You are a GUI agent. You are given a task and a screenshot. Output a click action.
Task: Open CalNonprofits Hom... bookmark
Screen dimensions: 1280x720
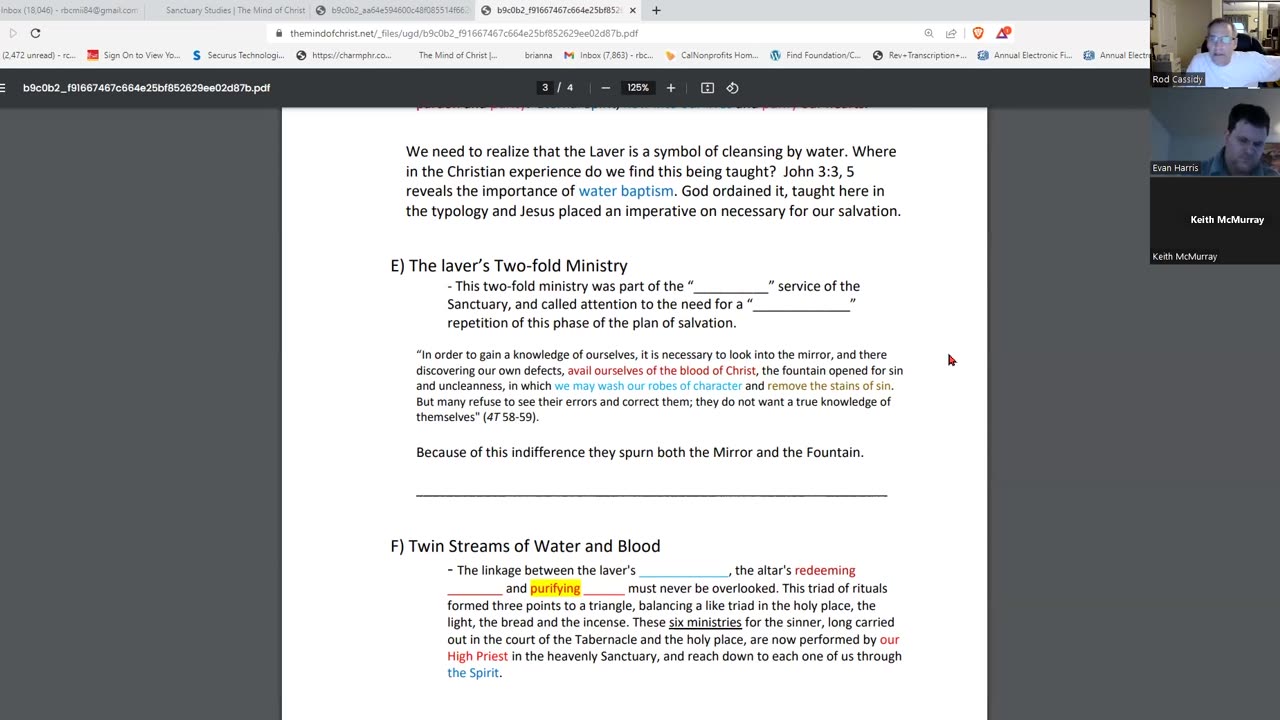[x=712, y=55]
